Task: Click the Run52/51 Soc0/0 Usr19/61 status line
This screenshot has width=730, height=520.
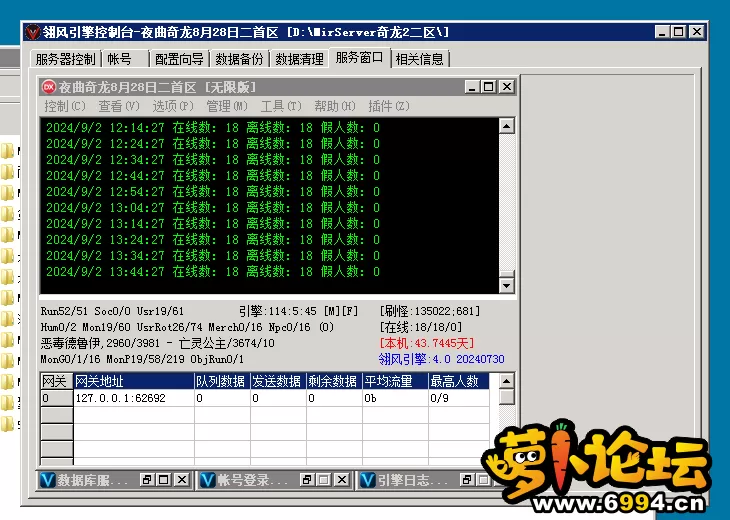Action: click(x=112, y=311)
